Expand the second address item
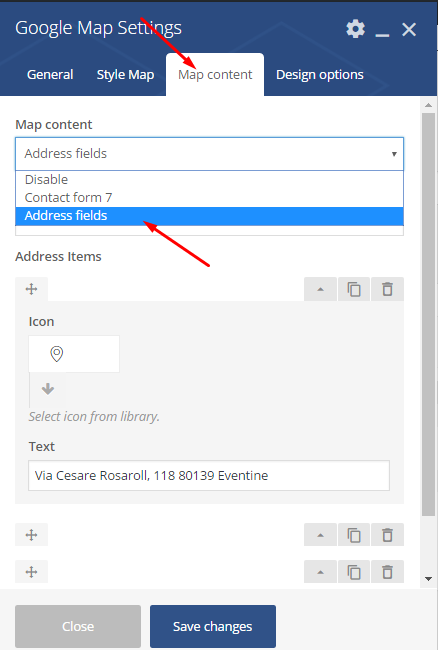Screen dimensions: 438x650 (x=320, y=535)
